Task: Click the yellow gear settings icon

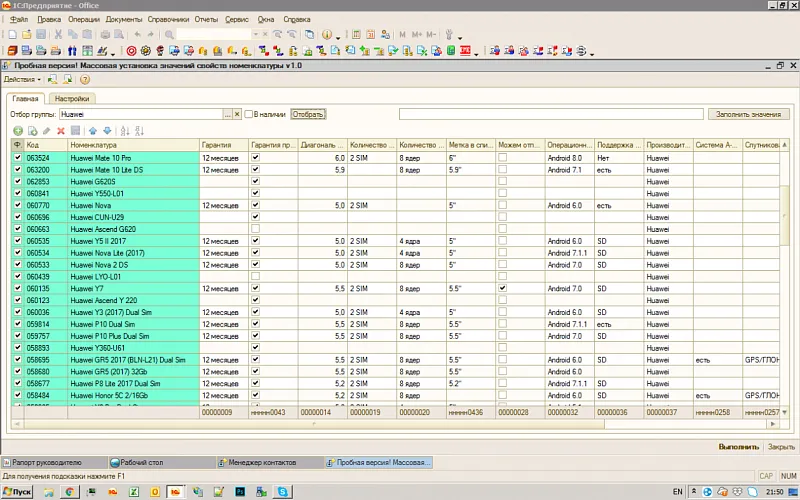Action: (x=145, y=51)
